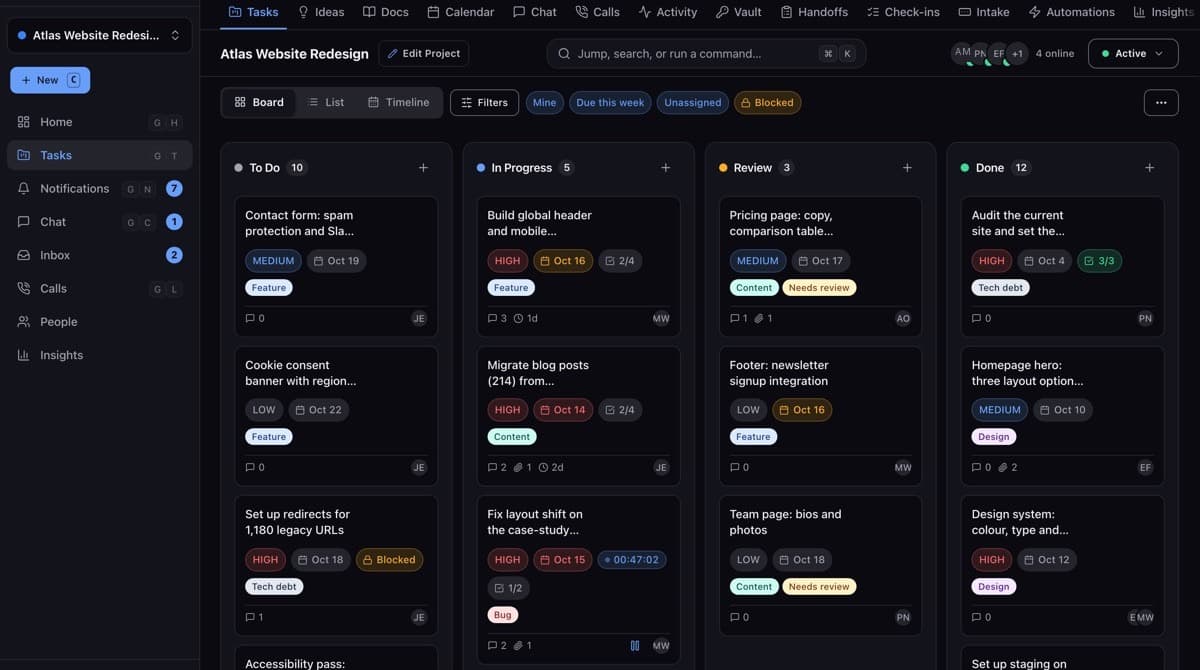This screenshot has height=670, width=1200.
Task: Open the Calls item in the sidebar
Action: click(x=96, y=288)
